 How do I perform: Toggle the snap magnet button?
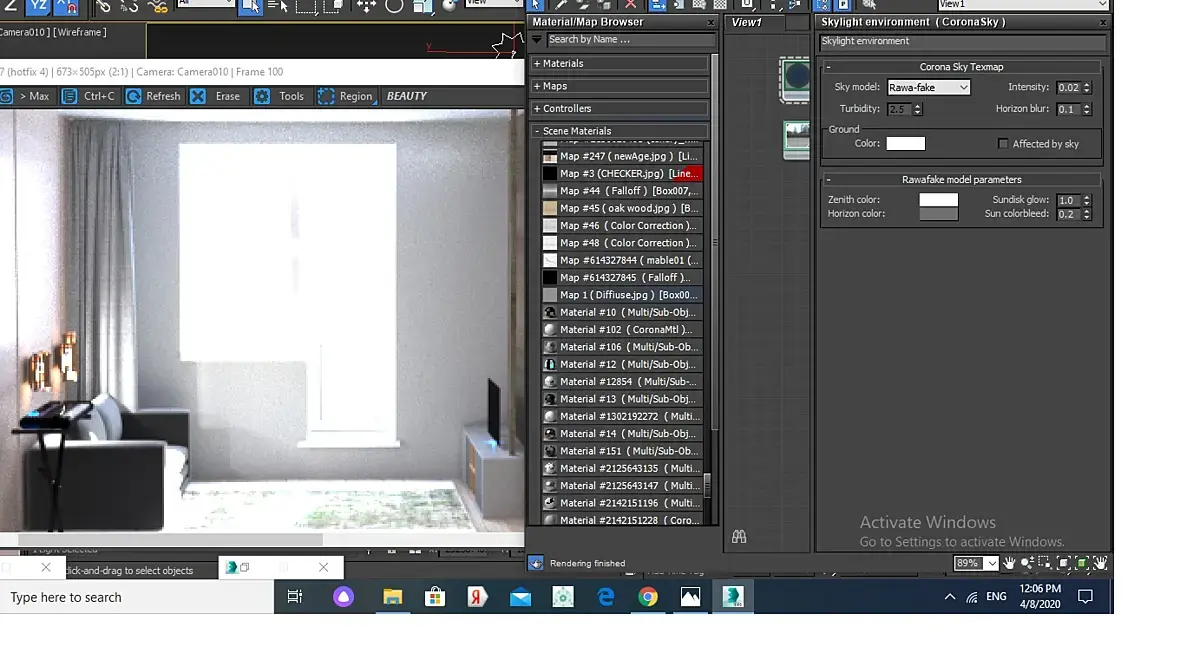point(65,7)
